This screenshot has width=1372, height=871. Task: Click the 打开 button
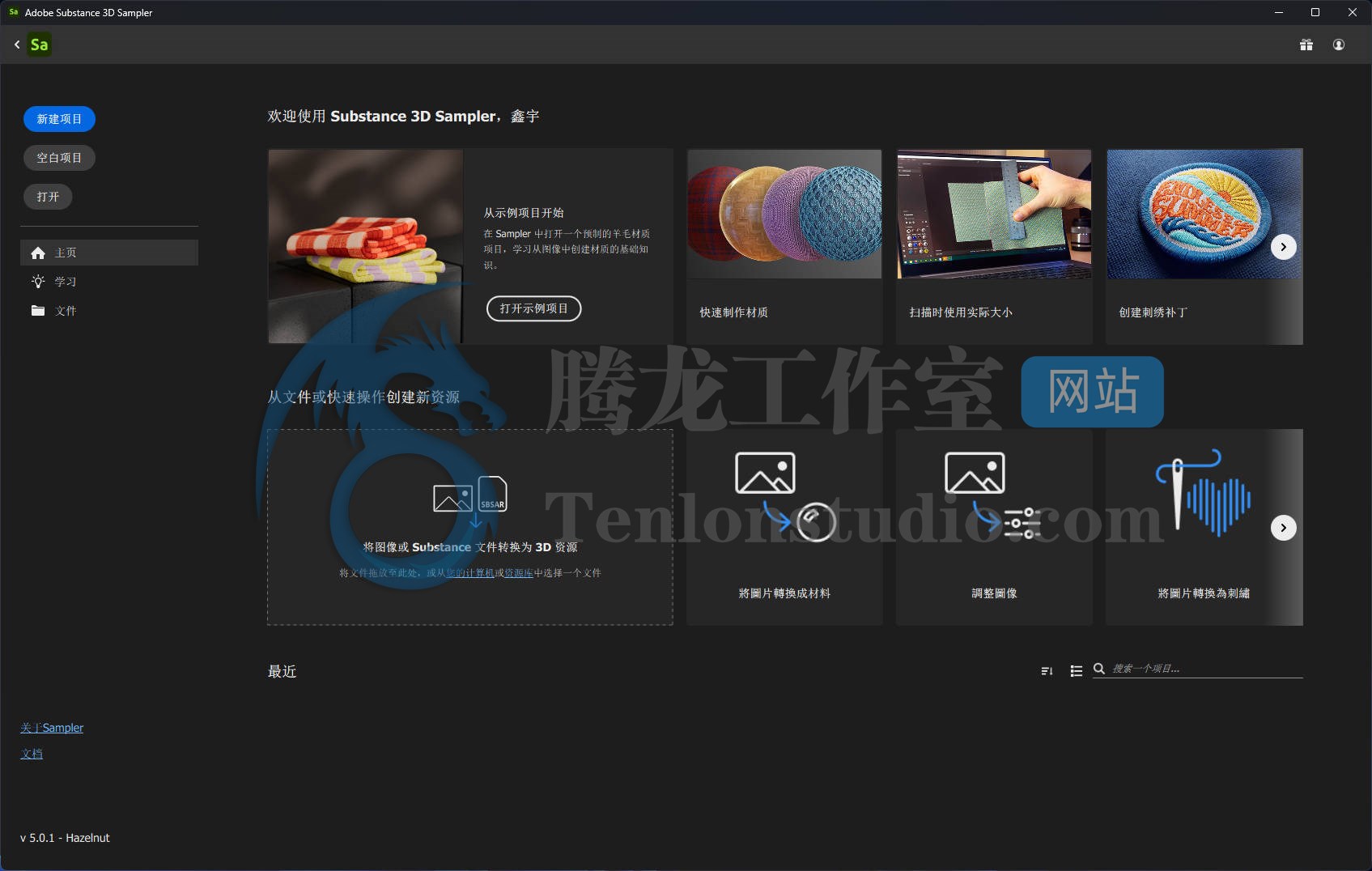coord(48,197)
